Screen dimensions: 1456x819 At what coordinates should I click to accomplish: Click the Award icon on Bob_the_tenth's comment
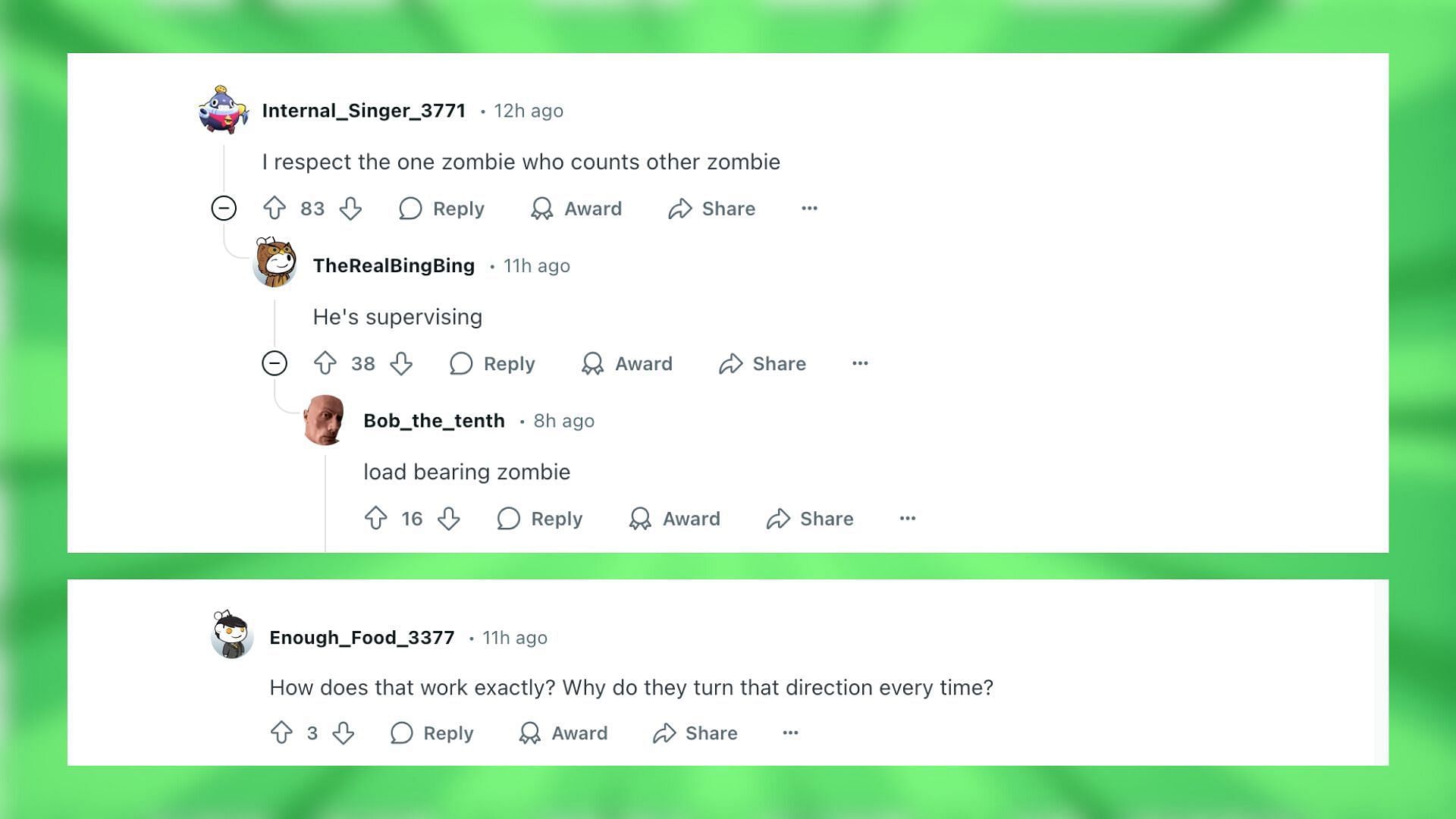[x=640, y=518]
